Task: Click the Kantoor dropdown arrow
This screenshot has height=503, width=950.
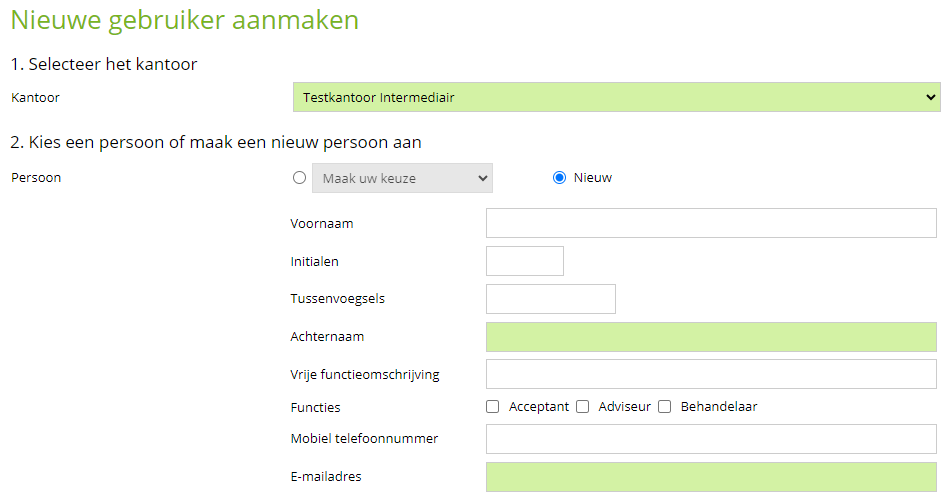Action: [931, 97]
